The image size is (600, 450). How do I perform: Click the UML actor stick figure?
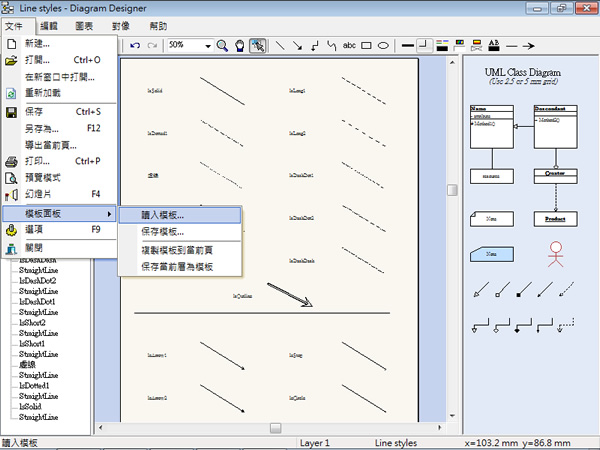(x=549, y=254)
